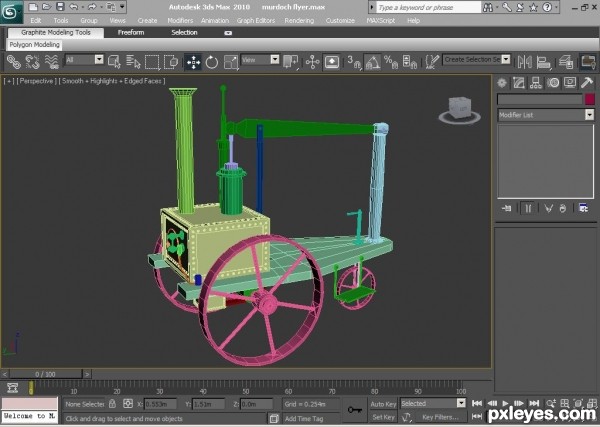
Task: Activate the Select and Scale tool
Action: [231, 62]
